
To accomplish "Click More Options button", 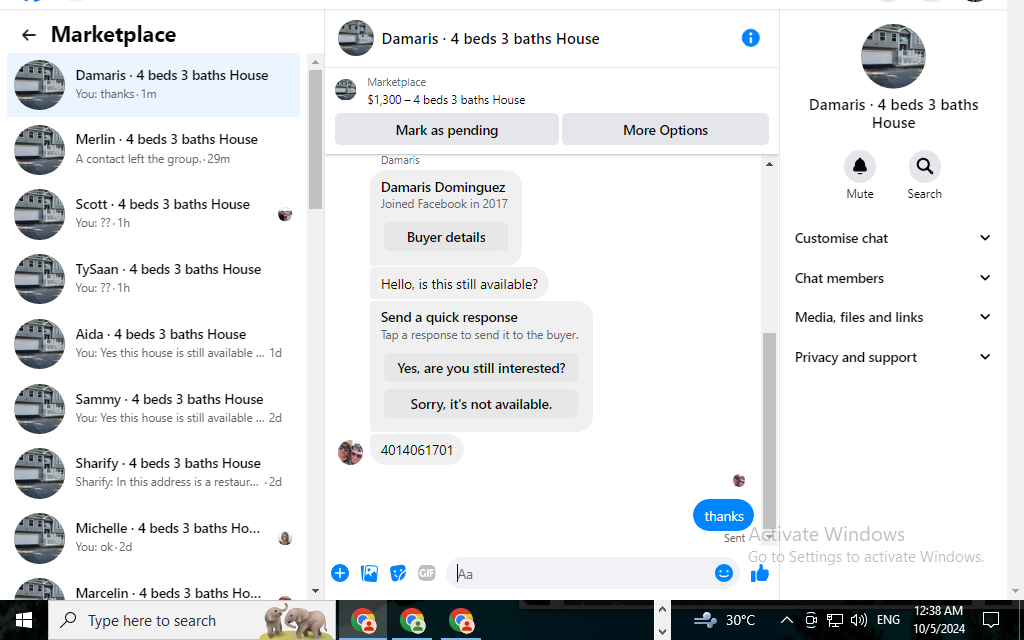I will 665,130.
